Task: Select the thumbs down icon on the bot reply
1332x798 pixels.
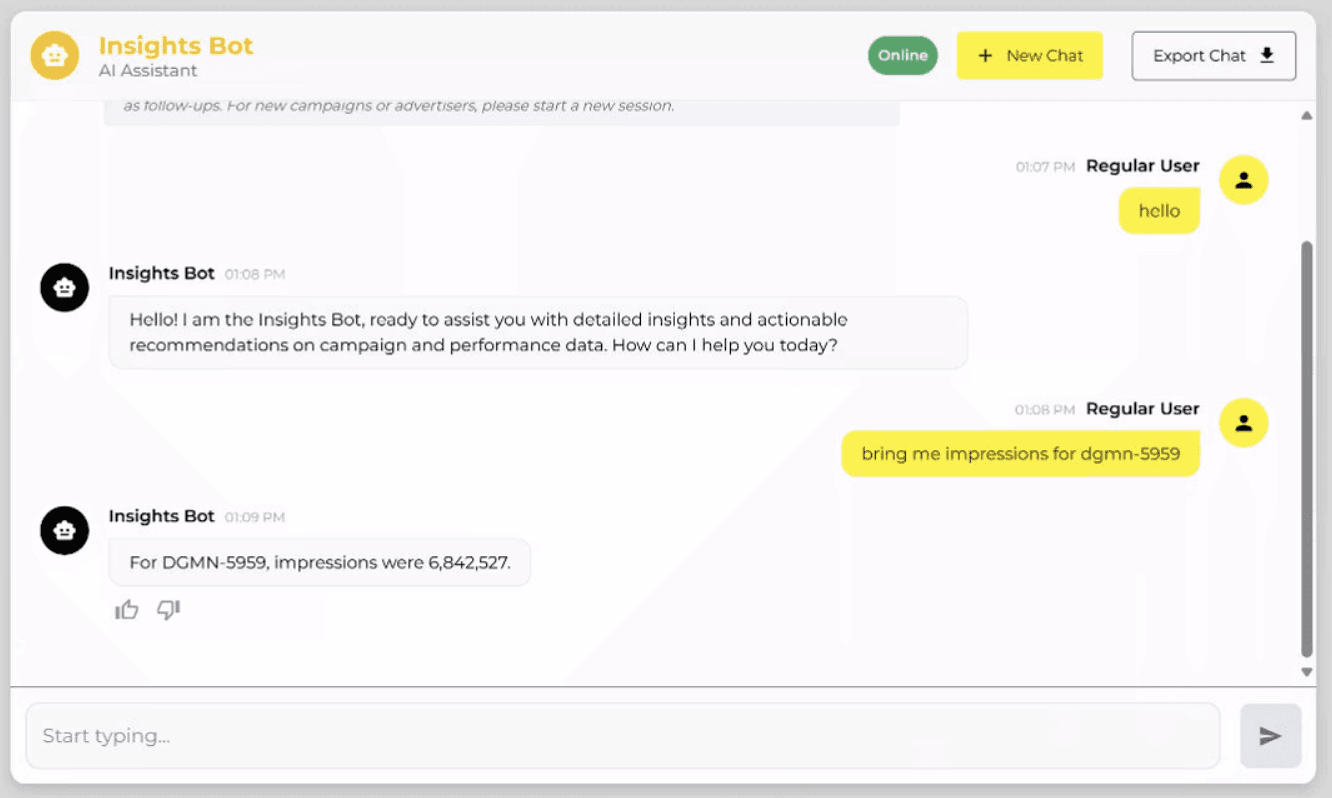Action: (168, 609)
